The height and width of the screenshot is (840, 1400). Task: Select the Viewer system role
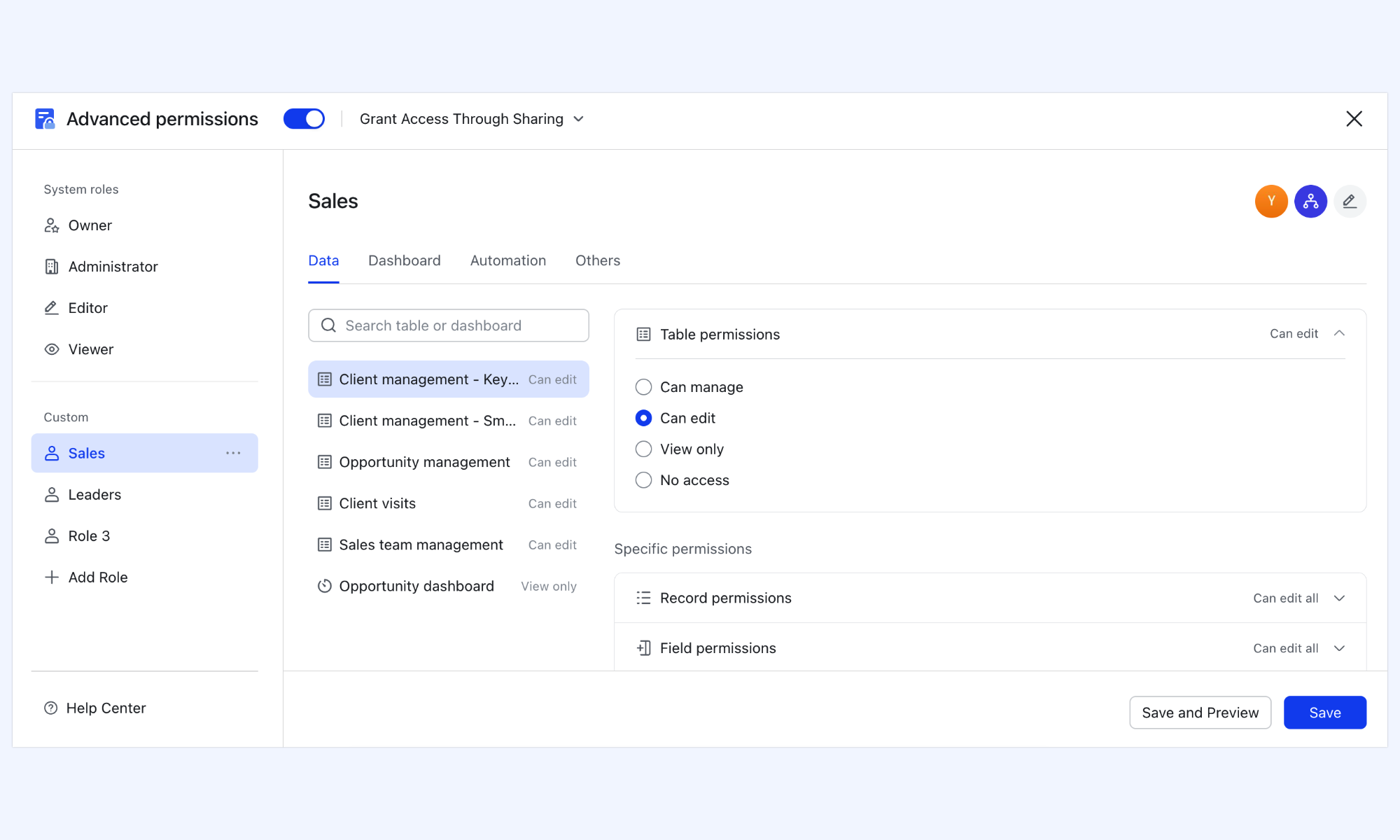(x=144, y=349)
